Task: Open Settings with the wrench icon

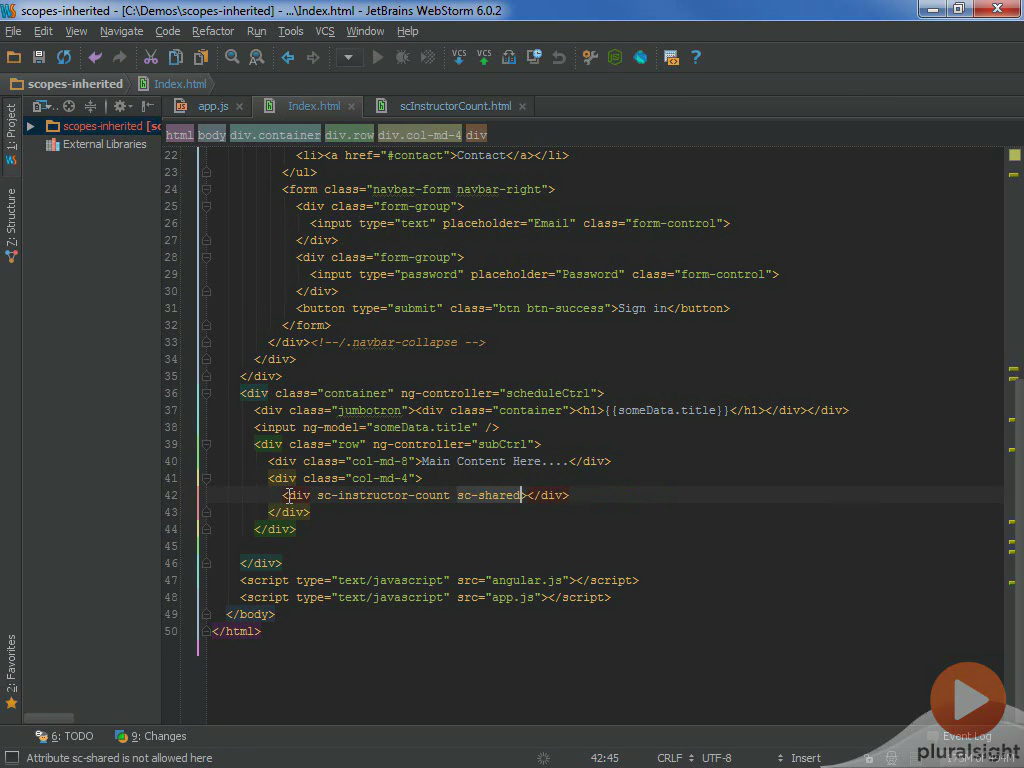Action: (x=590, y=57)
